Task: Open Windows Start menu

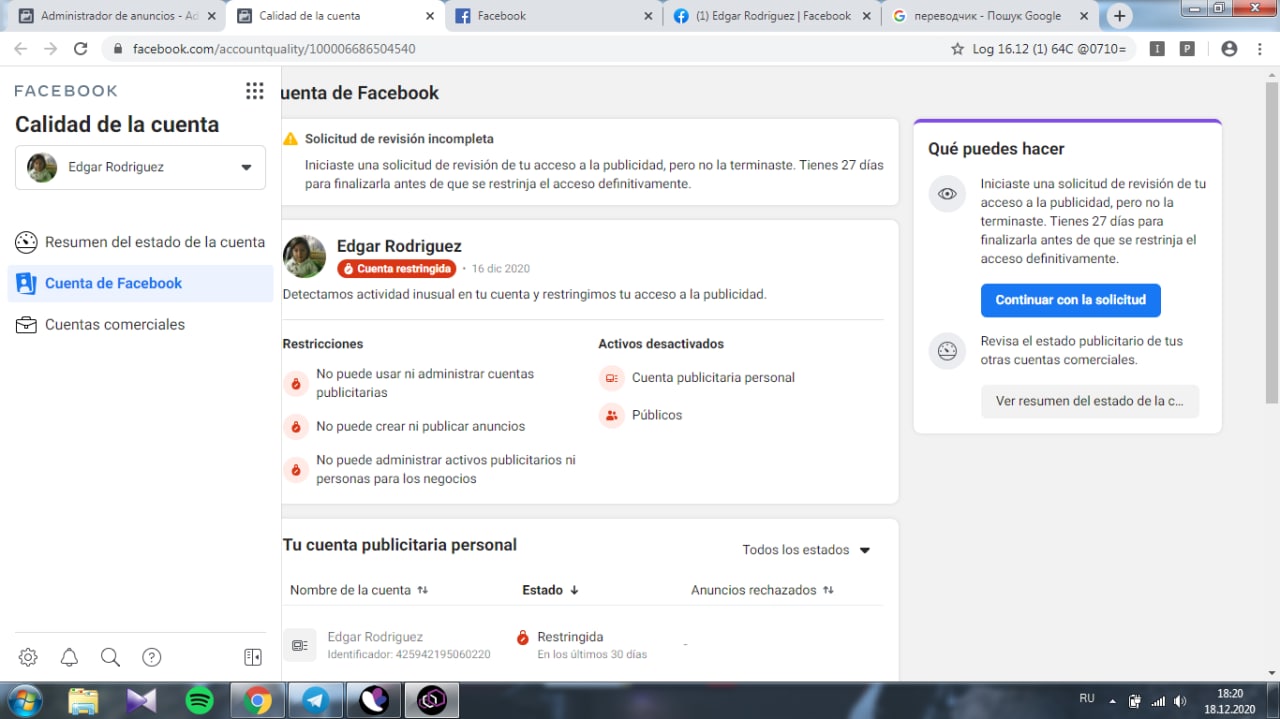Action: tap(24, 700)
